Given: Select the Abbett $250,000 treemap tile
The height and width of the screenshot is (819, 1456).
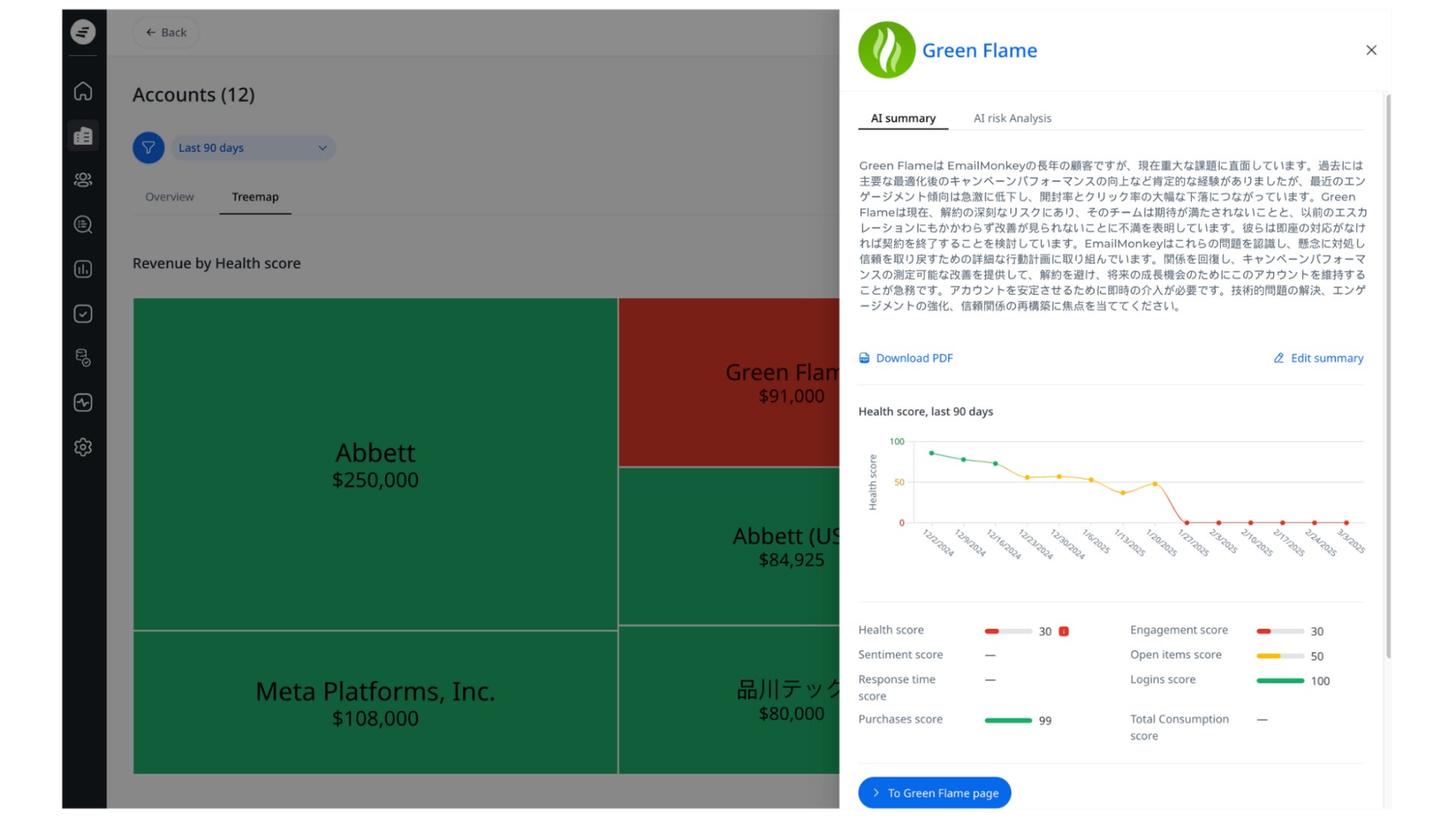Looking at the screenshot, I should 375,464.
